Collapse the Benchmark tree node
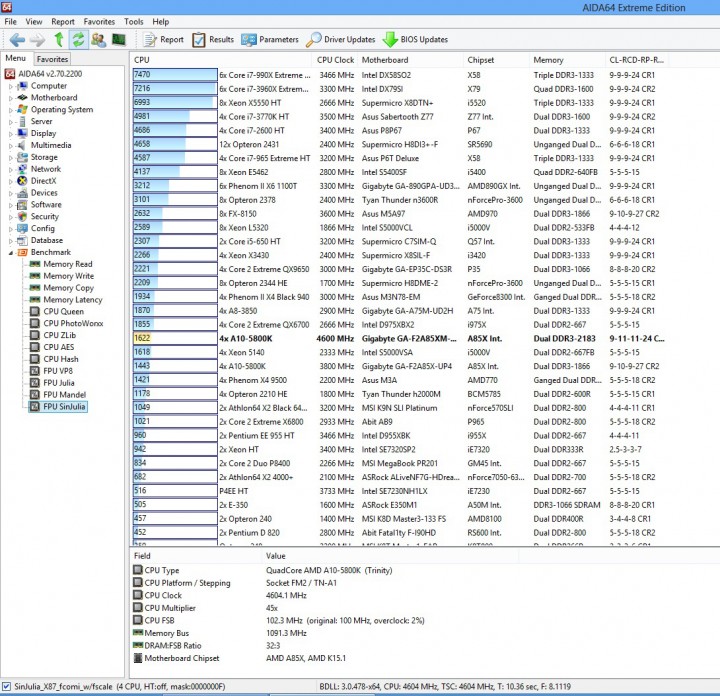 (x=11, y=253)
